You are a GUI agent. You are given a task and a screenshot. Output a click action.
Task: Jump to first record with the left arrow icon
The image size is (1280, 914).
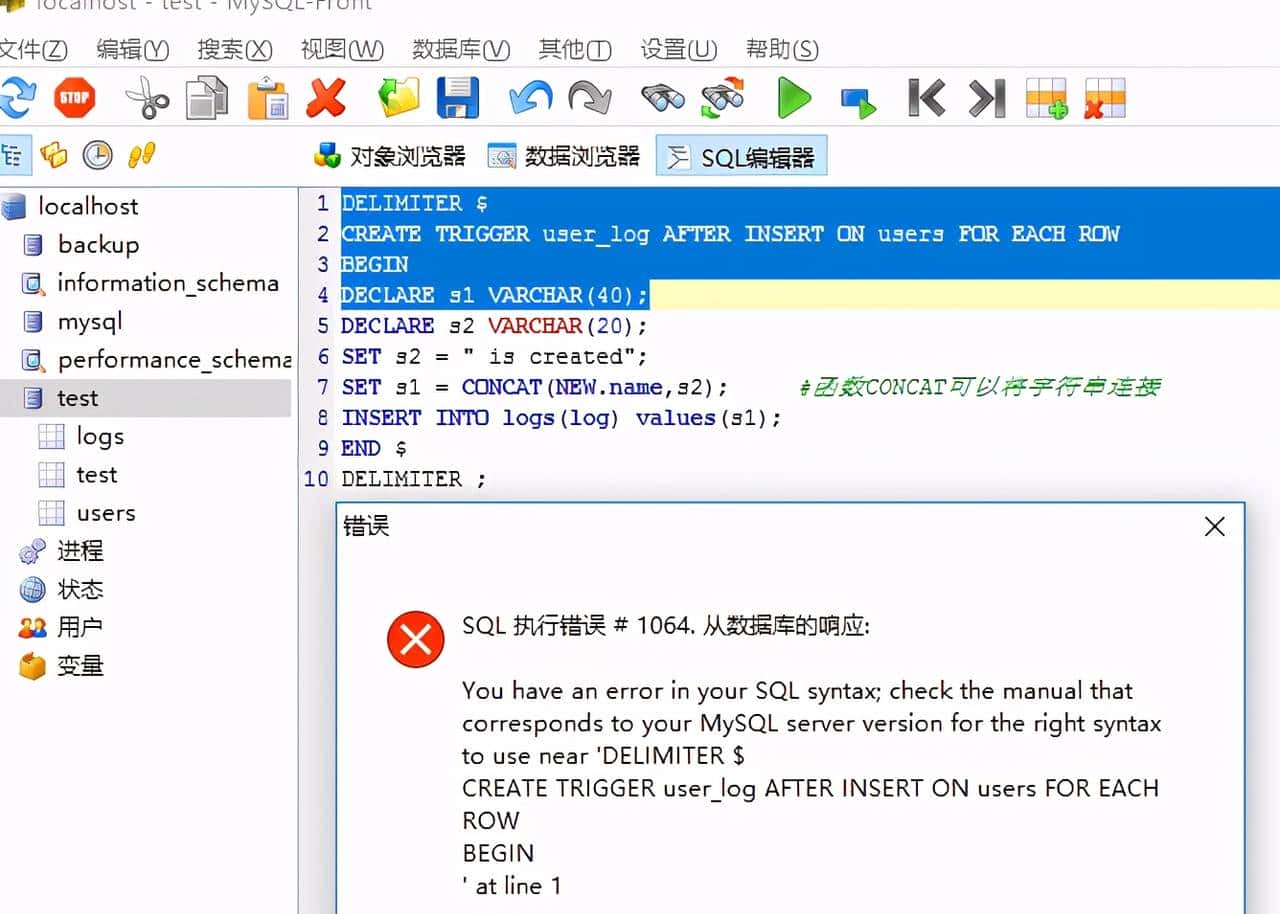point(925,97)
